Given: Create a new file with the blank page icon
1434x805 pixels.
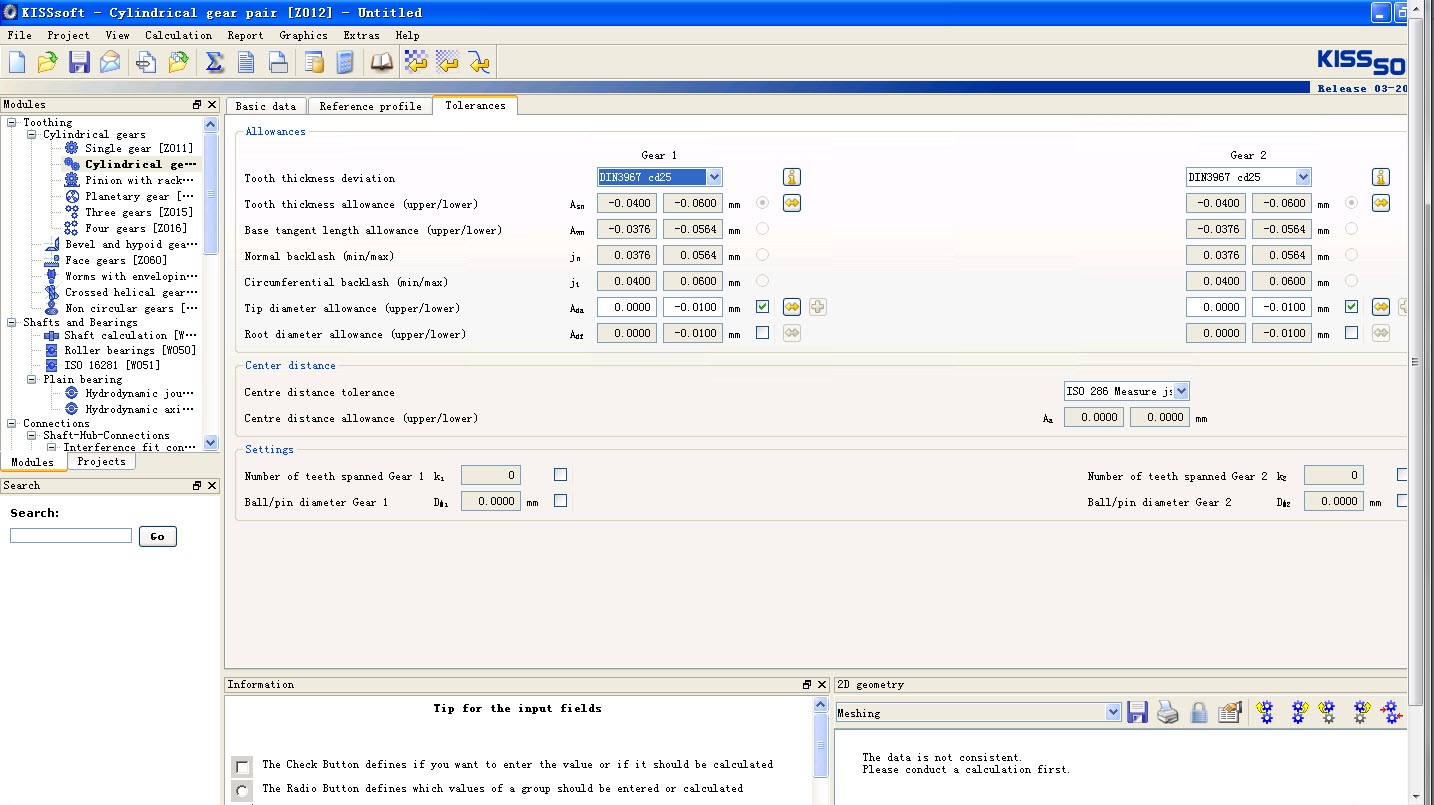Looking at the screenshot, I should click(x=17, y=62).
